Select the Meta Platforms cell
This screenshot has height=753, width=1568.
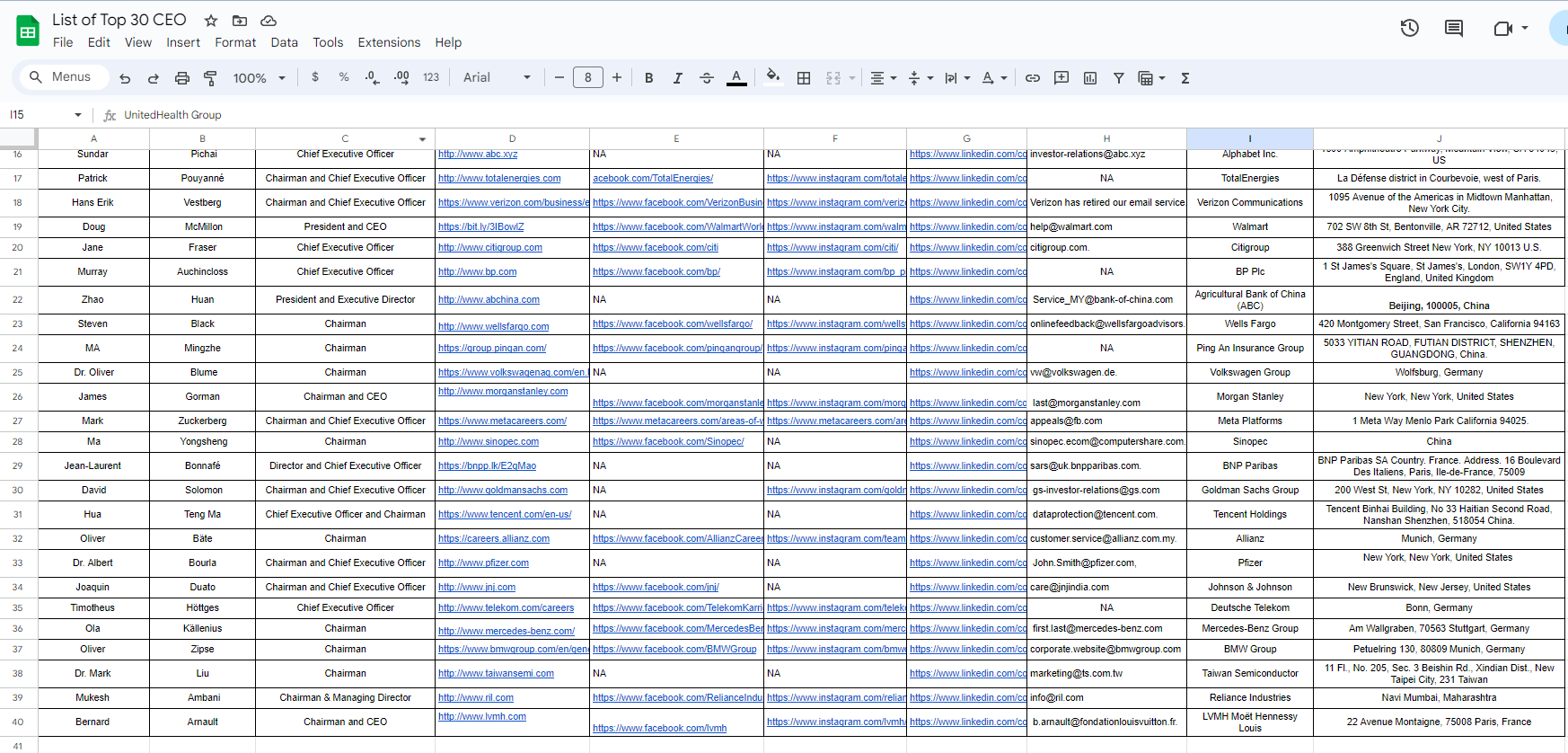pos(1249,421)
